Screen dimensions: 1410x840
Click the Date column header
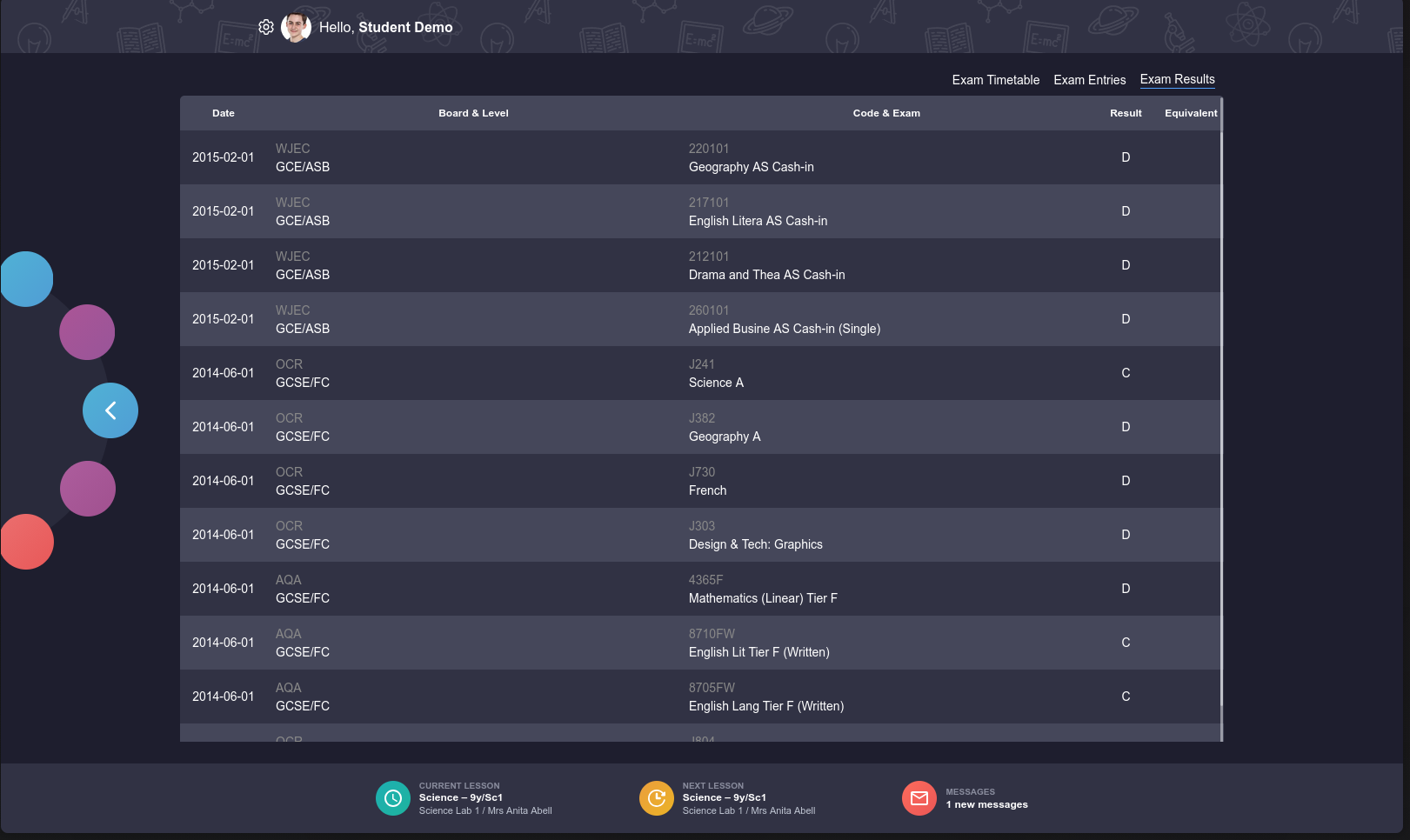tap(224, 113)
